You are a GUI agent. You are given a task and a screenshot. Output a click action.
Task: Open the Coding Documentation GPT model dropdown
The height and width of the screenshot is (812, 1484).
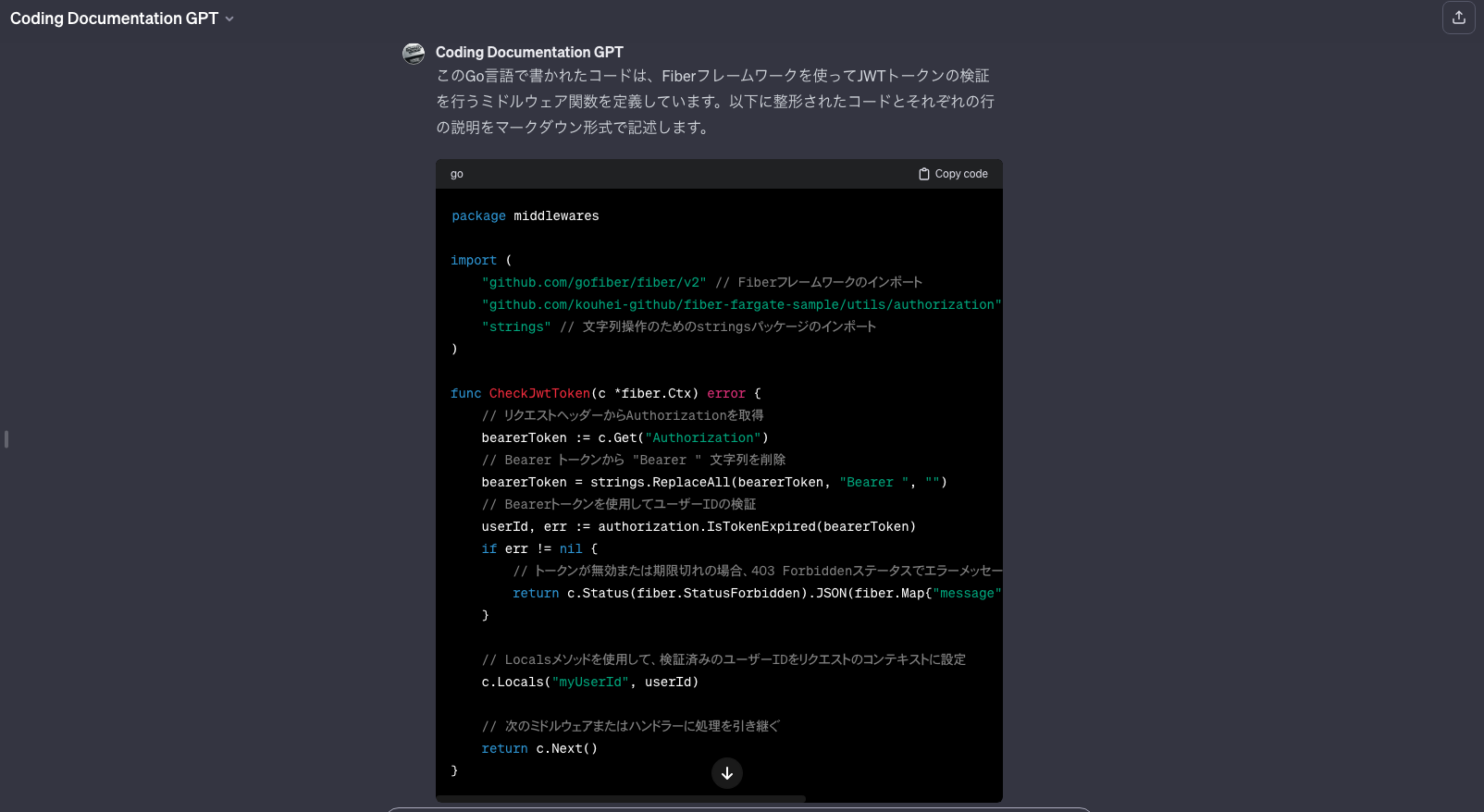click(121, 18)
